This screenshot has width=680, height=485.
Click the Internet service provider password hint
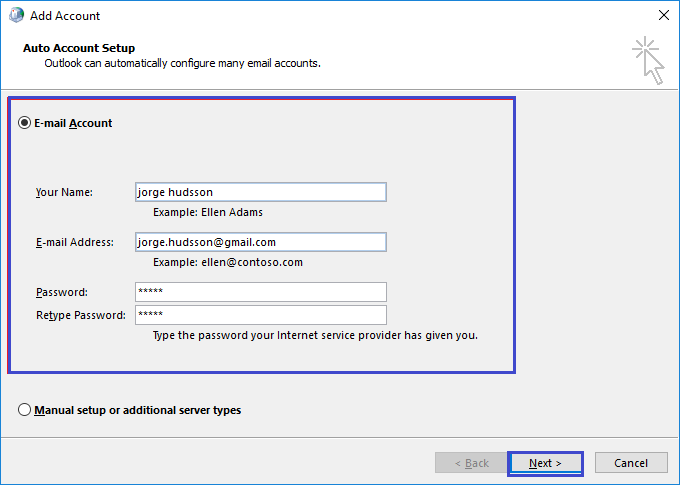click(x=315, y=335)
